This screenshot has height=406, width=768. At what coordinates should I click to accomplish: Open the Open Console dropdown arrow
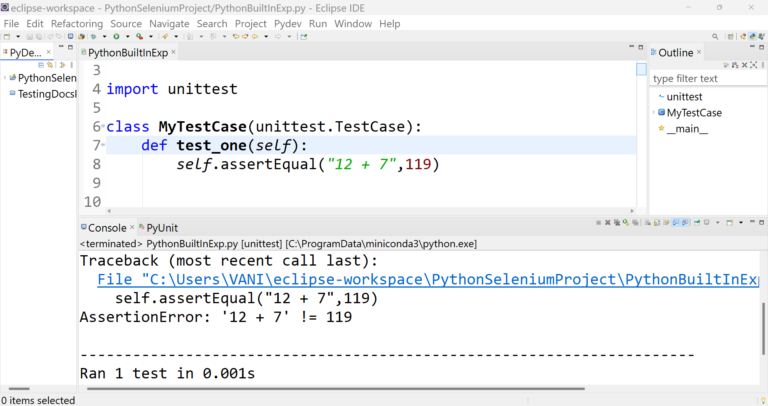(x=741, y=222)
